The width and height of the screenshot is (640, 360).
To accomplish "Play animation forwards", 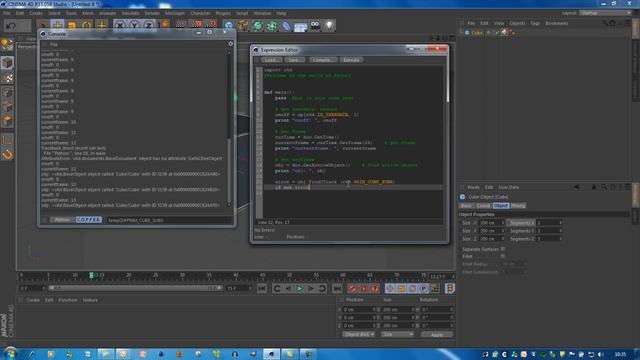I will coord(300,289).
